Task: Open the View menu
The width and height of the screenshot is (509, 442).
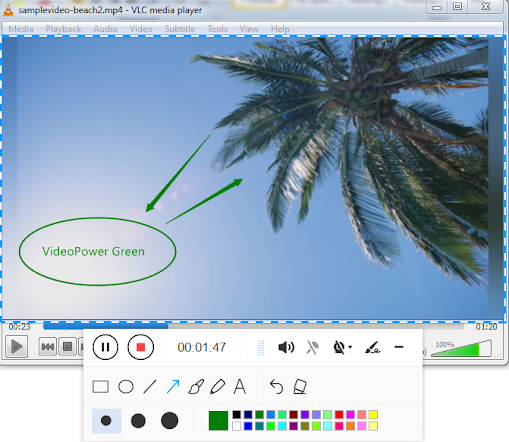Action: (x=249, y=29)
